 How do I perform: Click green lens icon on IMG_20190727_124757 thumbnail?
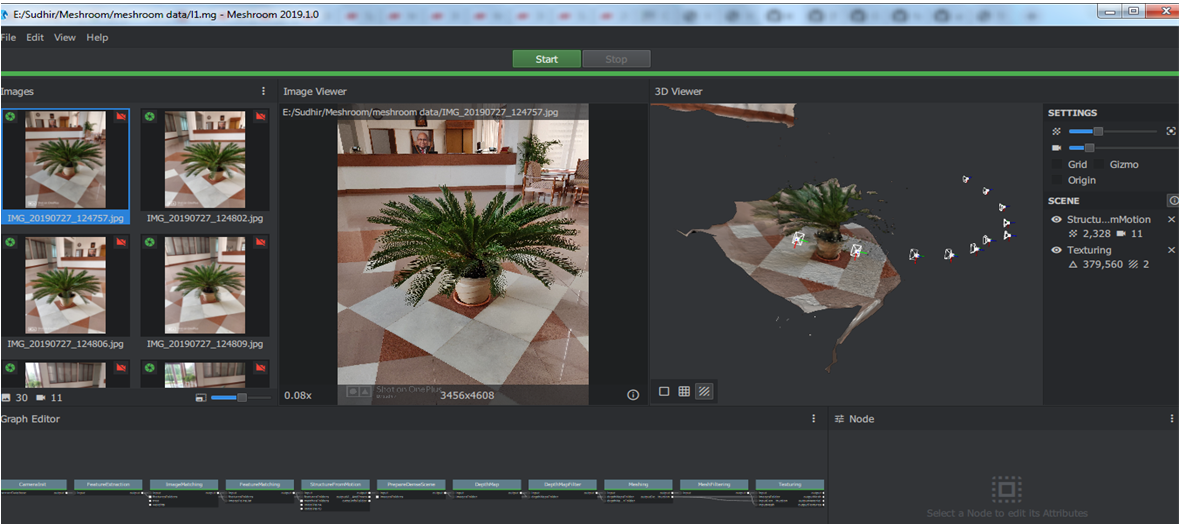pyautogui.click(x=11, y=117)
